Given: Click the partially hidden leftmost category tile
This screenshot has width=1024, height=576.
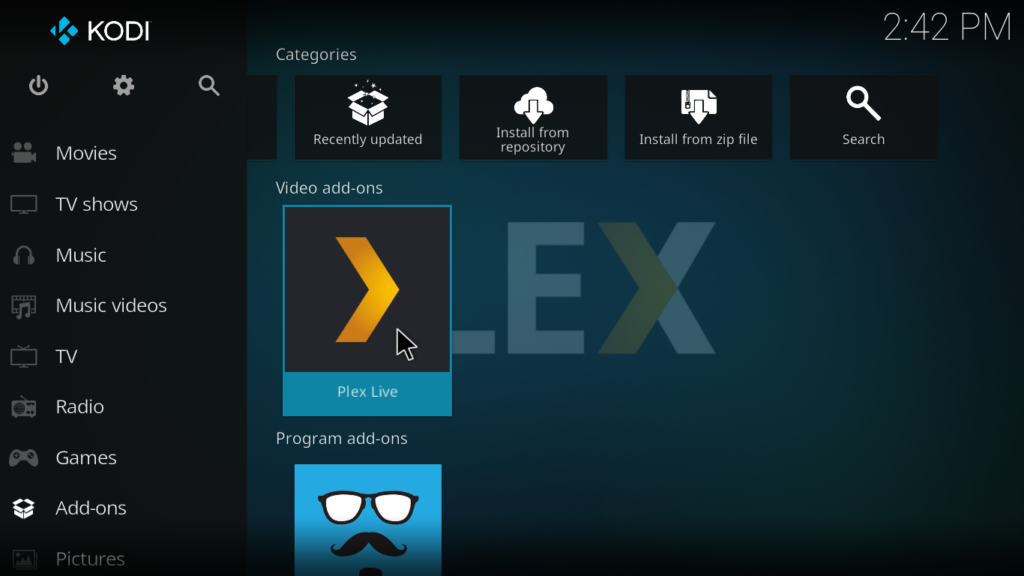Looking at the screenshot, I should pyautogui.click(x=262, y=117).
